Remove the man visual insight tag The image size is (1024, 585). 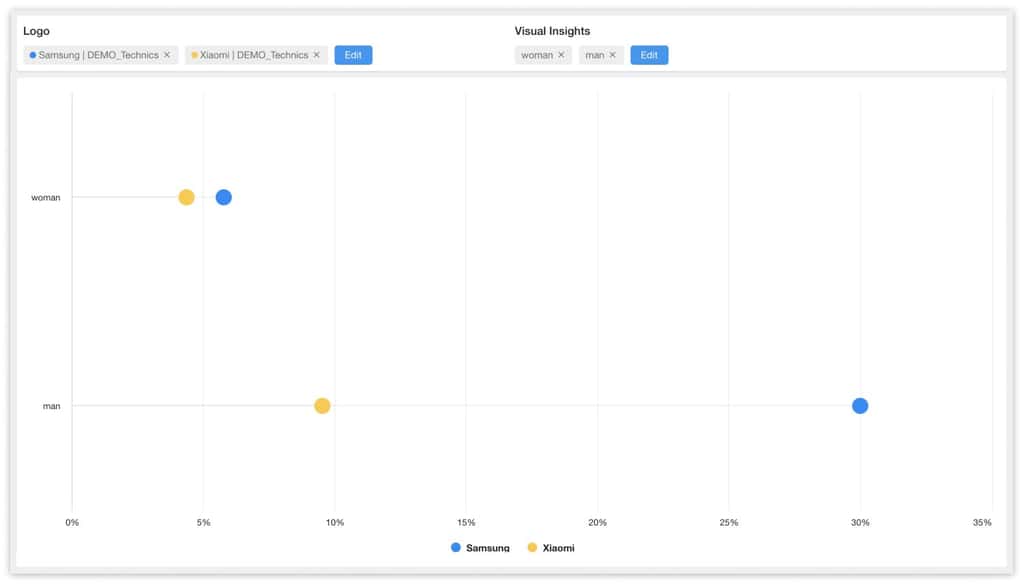(x=613, y=55)
